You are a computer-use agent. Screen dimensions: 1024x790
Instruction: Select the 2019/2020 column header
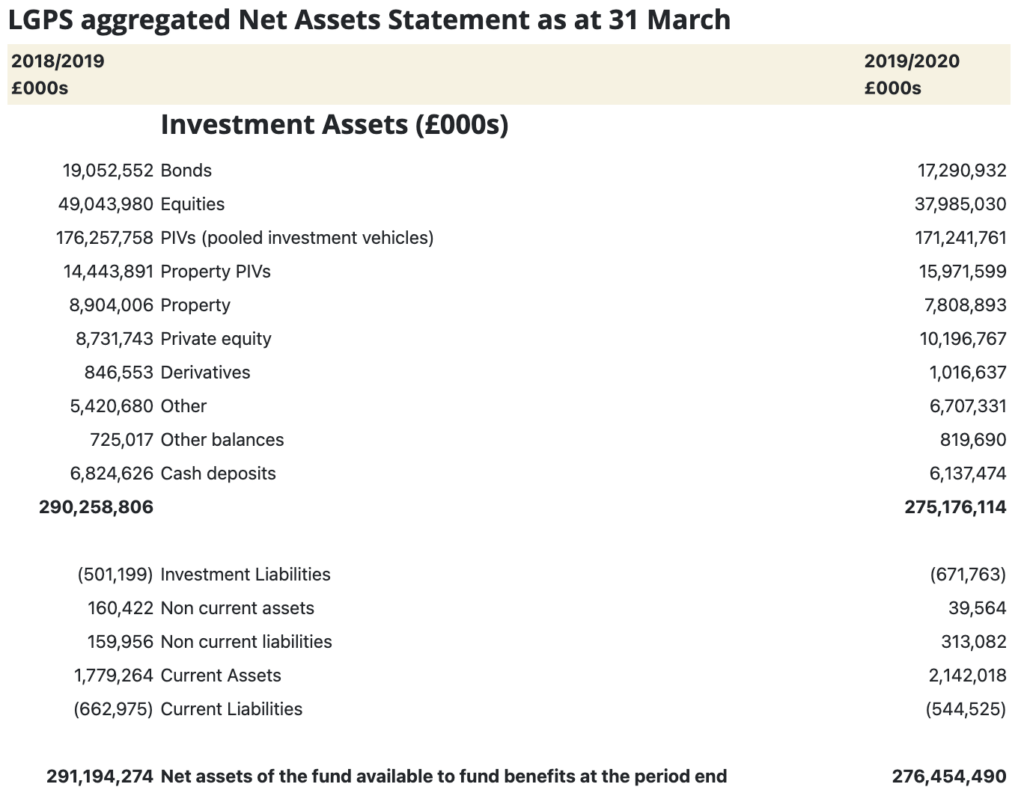911,61
